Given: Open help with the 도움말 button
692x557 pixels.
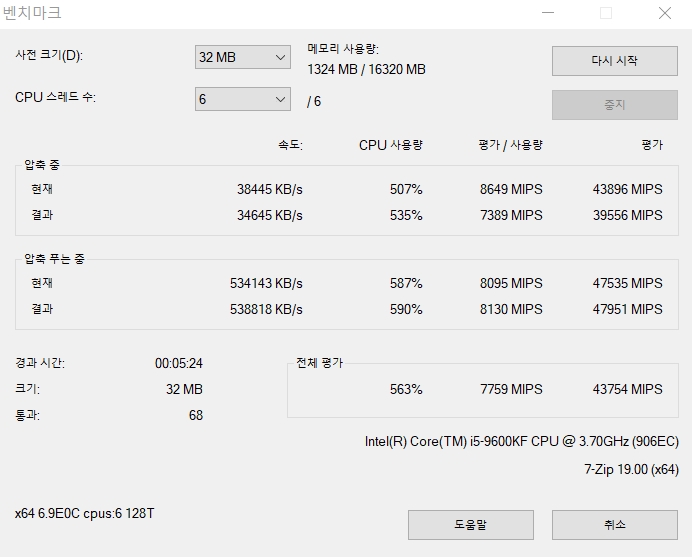Looking at the screenshot, I should [x=471, y=525].
